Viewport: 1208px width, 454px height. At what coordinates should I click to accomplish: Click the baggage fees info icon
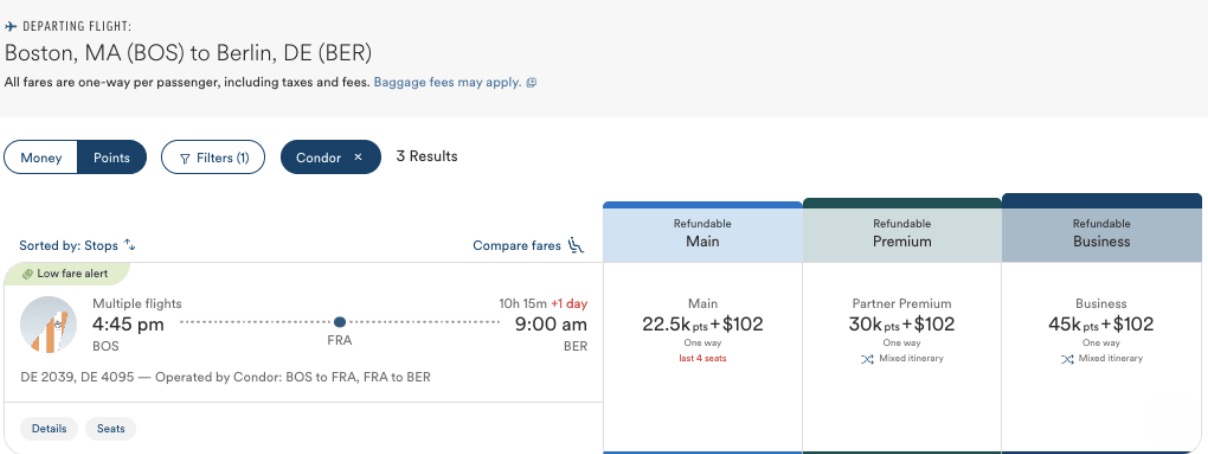pos(531,83)
